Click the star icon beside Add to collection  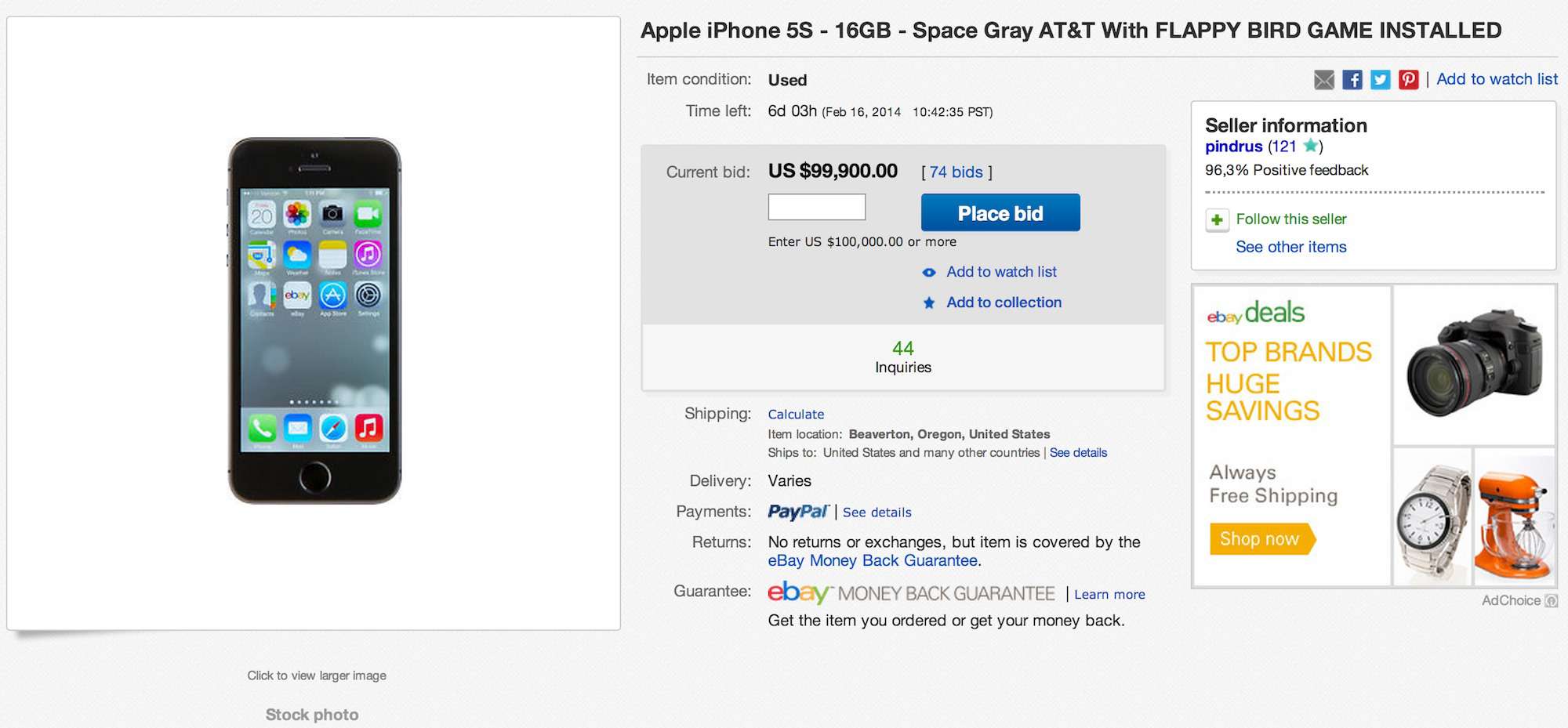coord(929,303)
